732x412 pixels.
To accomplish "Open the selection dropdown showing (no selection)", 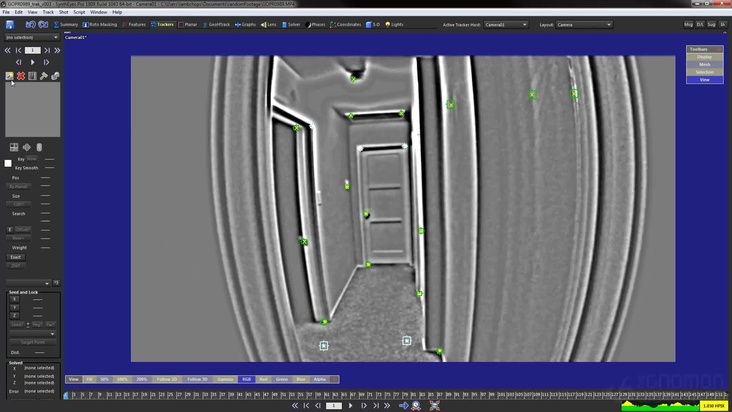I will (31, 37).
